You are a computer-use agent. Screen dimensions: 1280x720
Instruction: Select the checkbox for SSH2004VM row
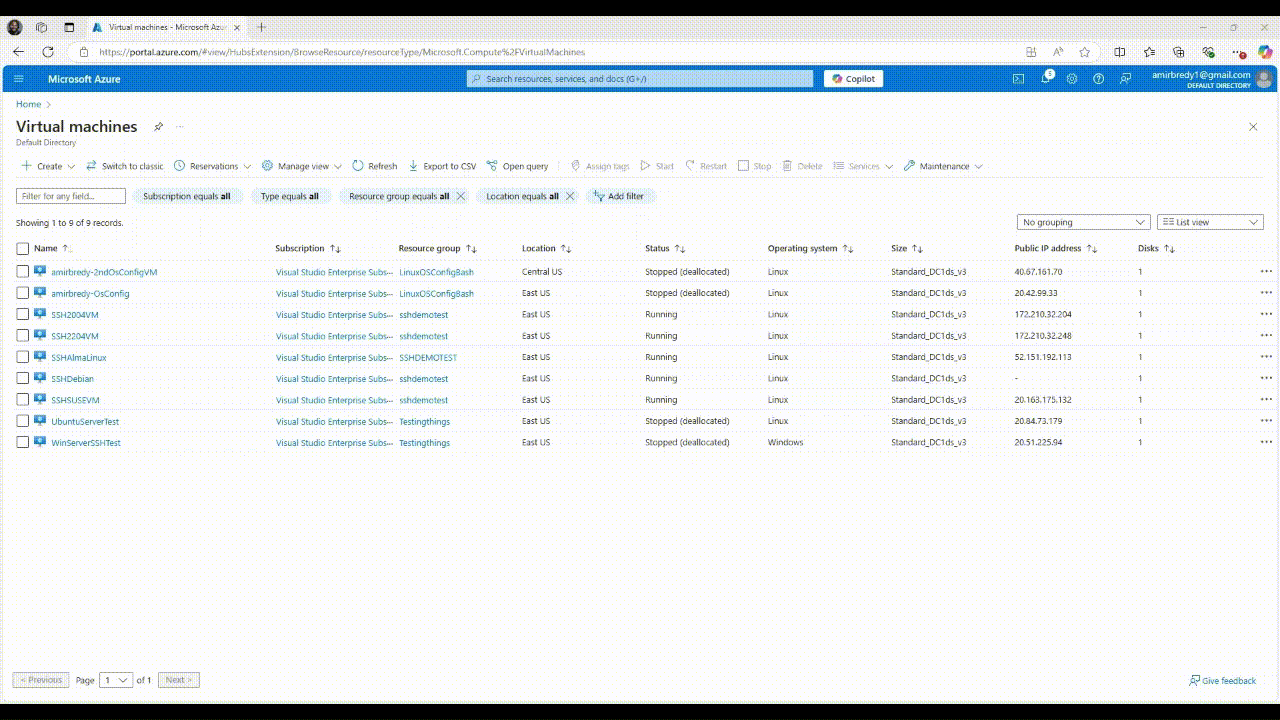23,314
